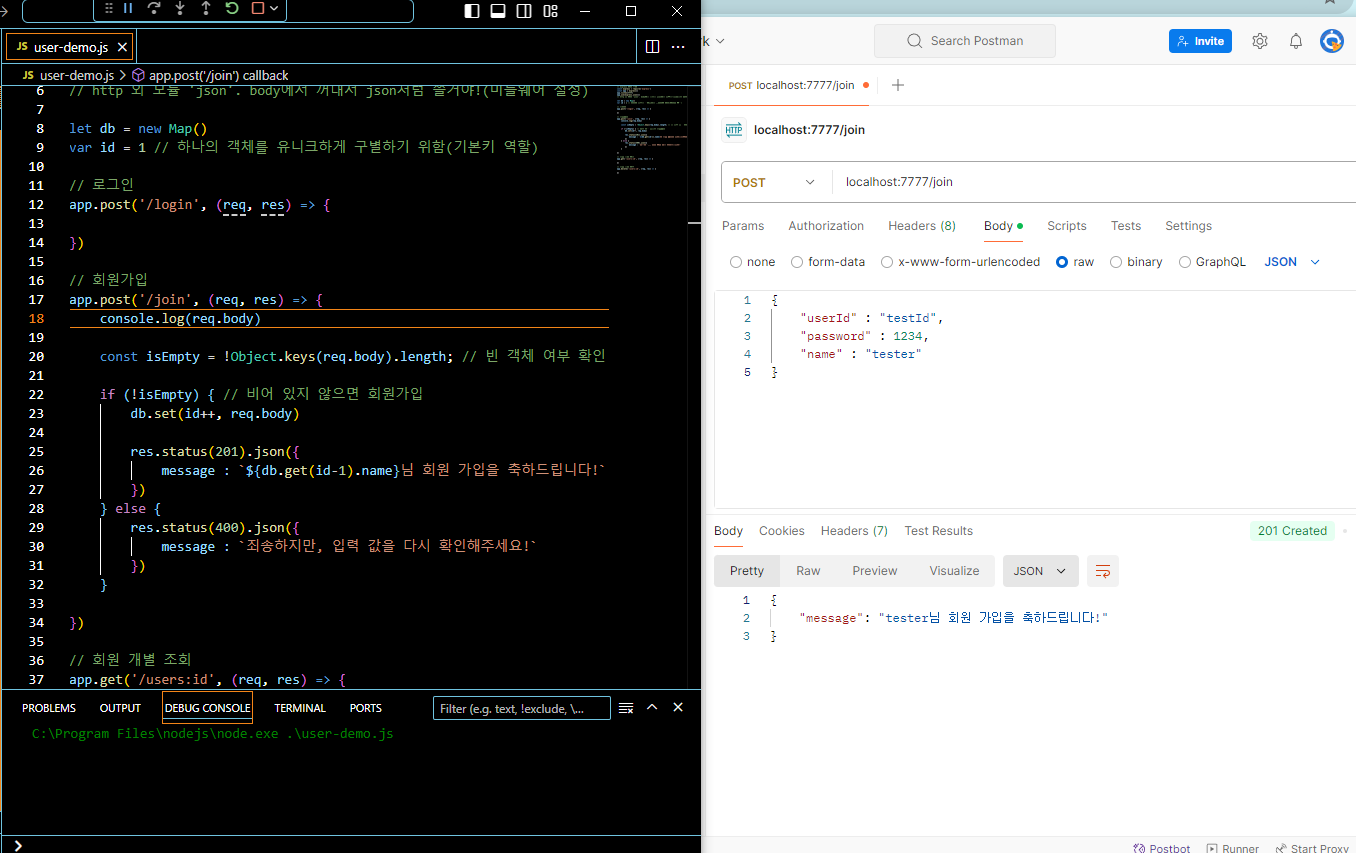This screenshot has height=853, width=1356.
Task: Click the Step Into debug arrow
Action: pos(180,8)
